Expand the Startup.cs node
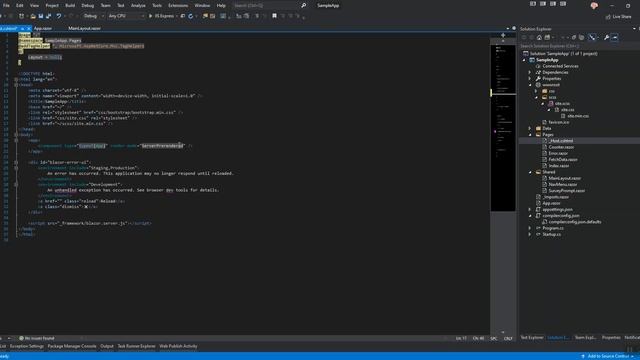The height and width of the screenshot is (360, 640). (x=530, y=234)
